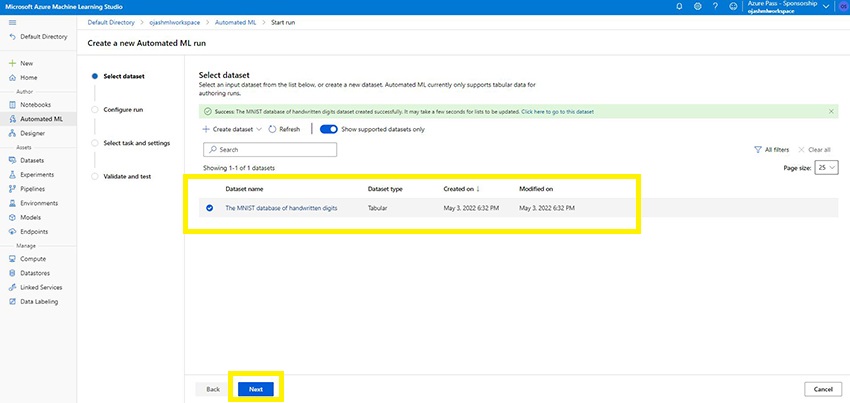
Task: Click into the dataset Search field
Action: click(269, 150)
